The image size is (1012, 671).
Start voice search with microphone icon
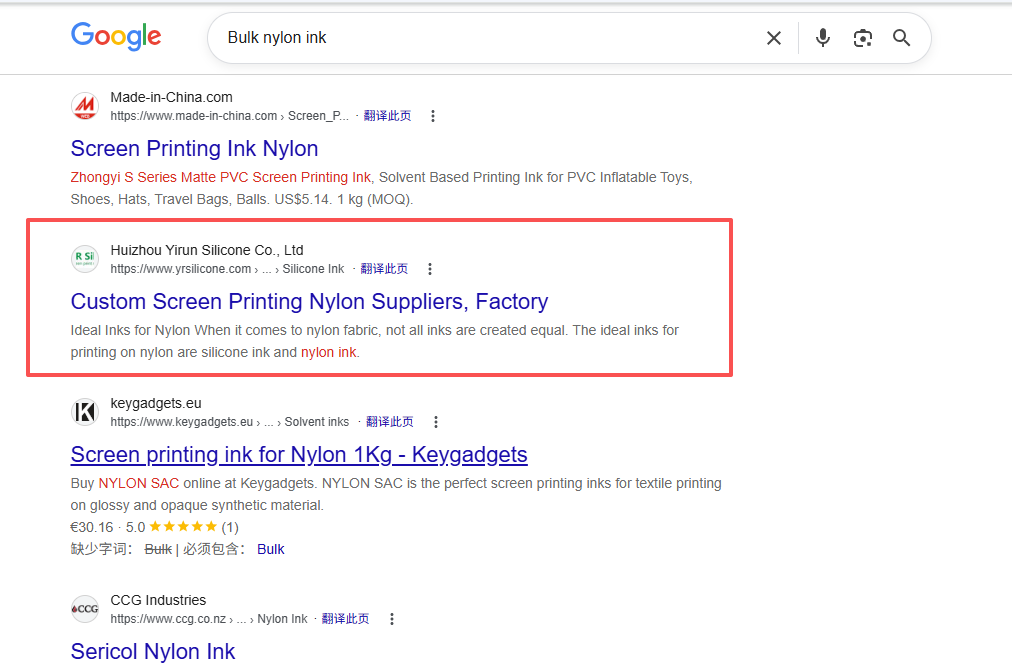(x=822, y=38)
